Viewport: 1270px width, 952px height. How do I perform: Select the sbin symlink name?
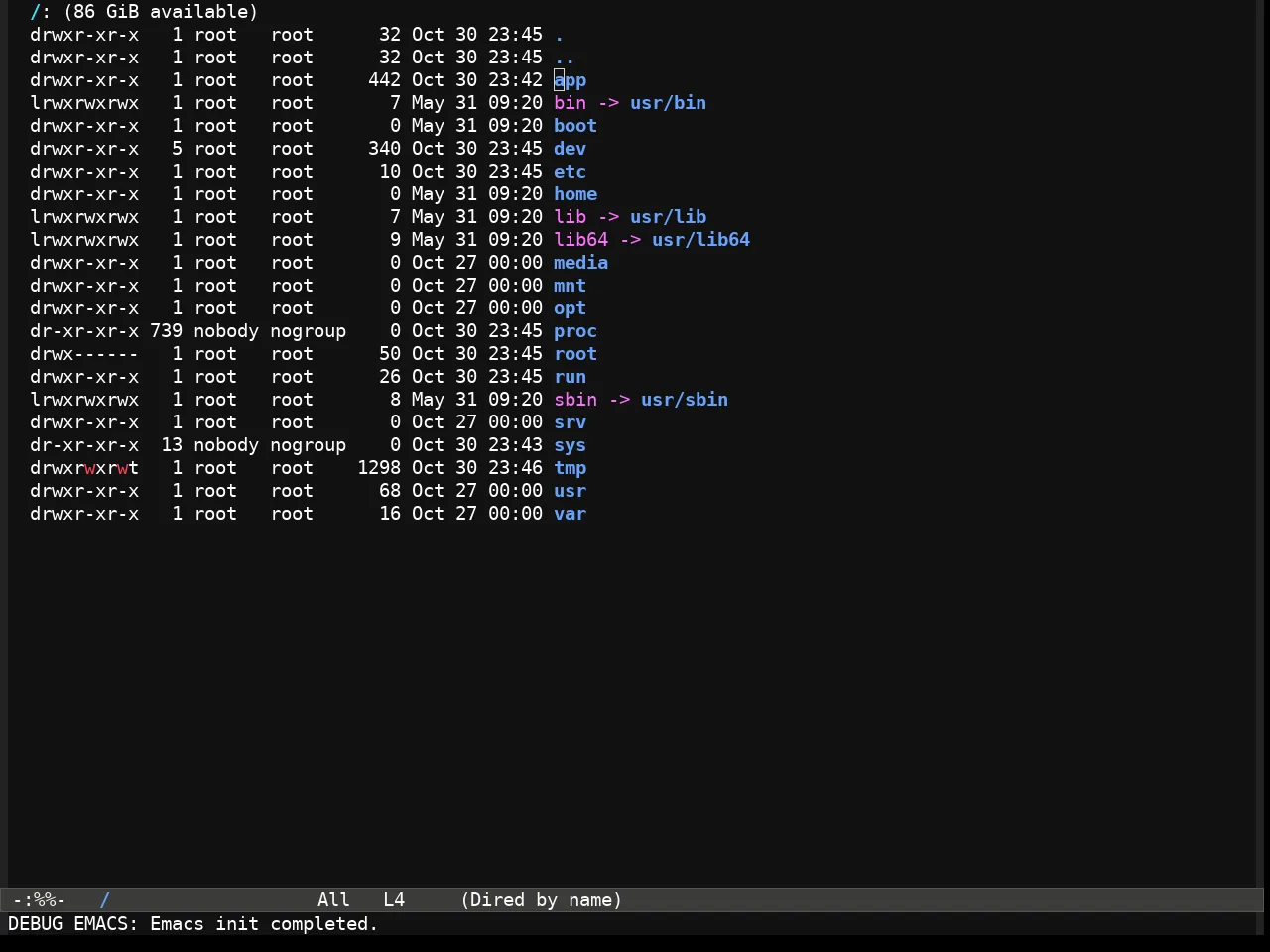[575, 400]
